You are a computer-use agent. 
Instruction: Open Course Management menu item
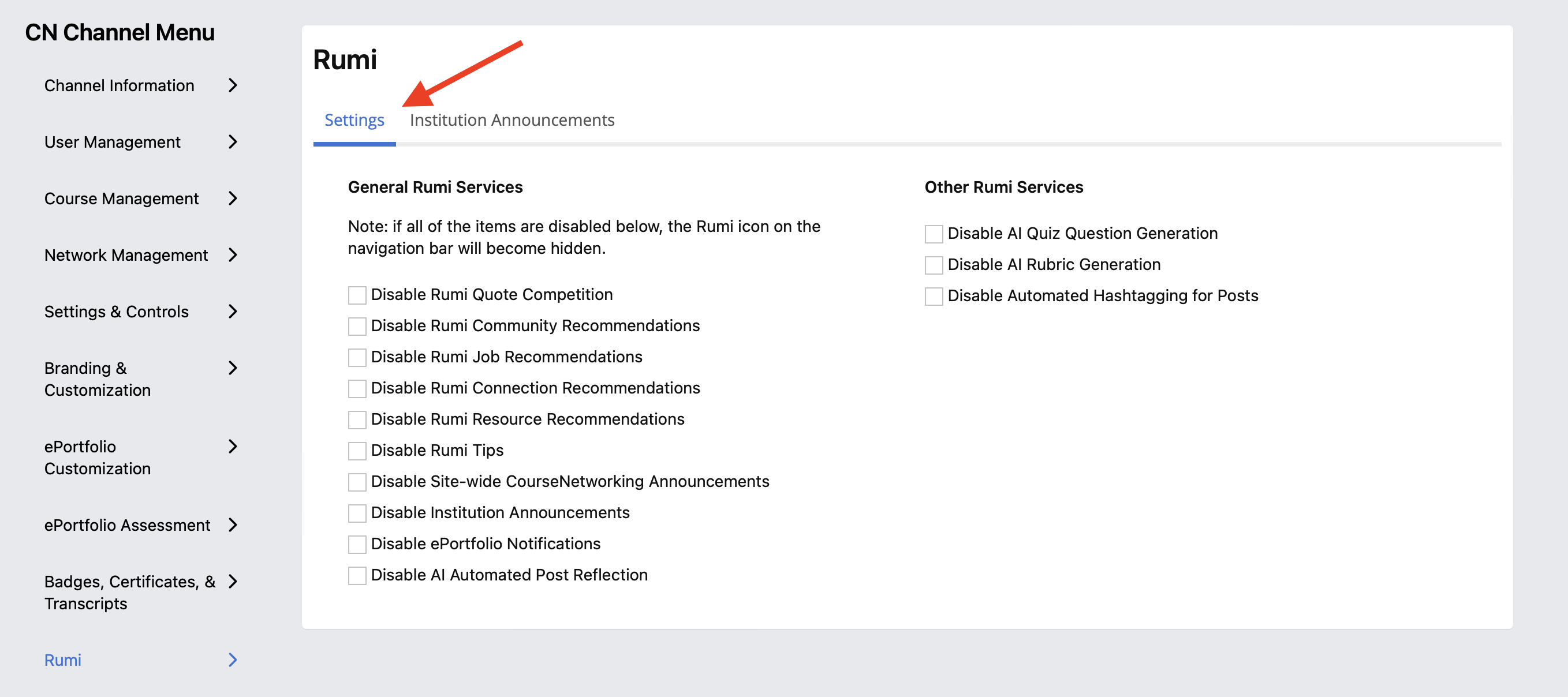click(122, 199)
